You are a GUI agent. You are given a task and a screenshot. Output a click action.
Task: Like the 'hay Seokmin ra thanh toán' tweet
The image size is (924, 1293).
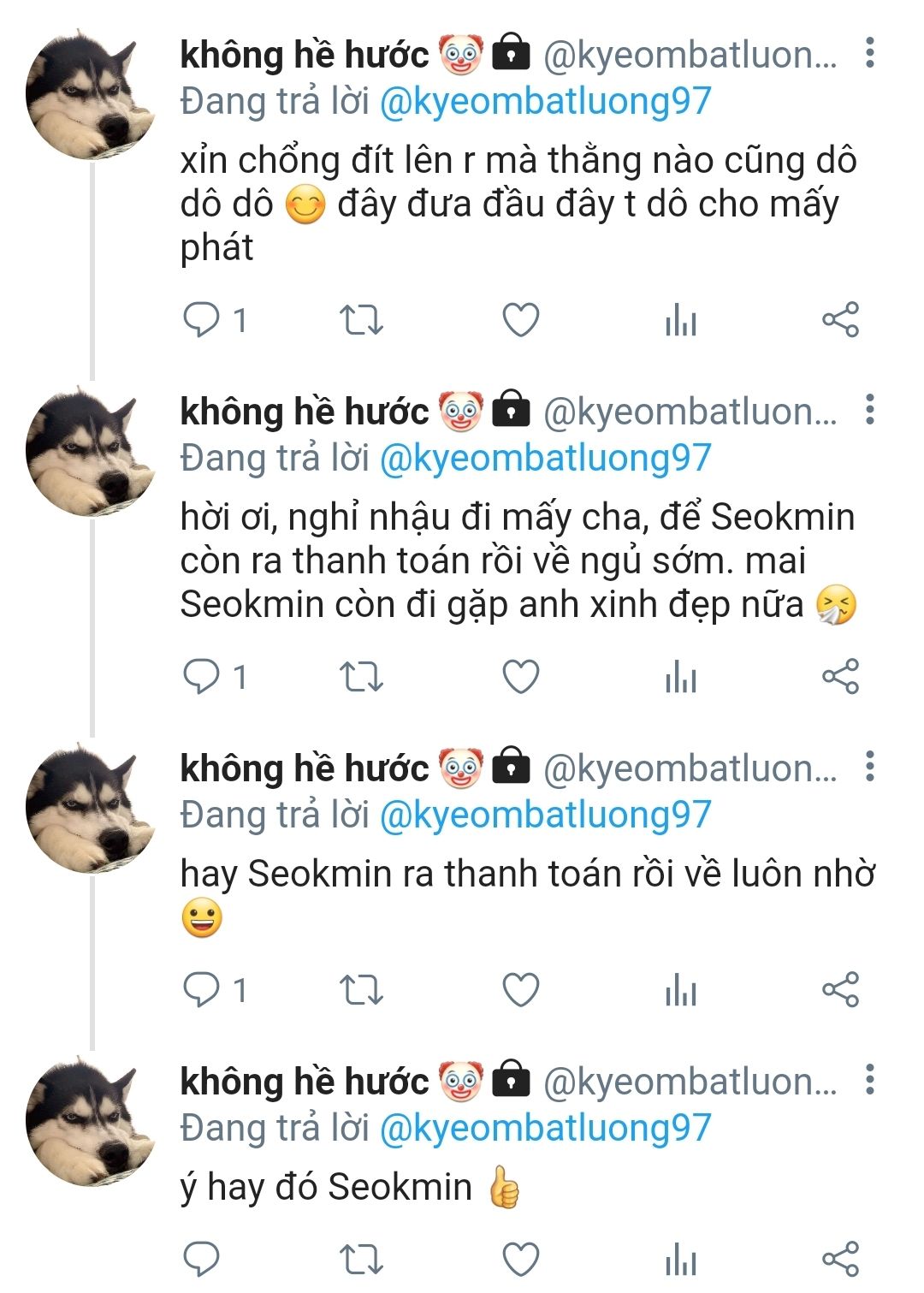[x=520, y=990]
